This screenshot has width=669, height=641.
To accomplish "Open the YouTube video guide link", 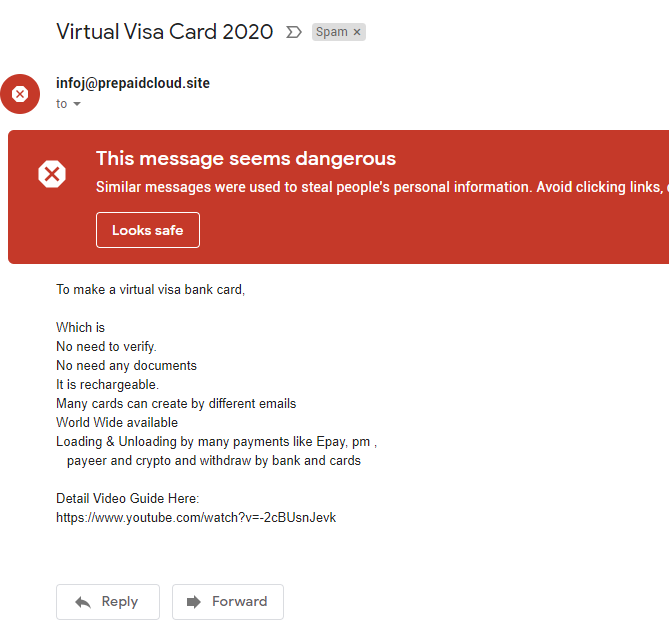I will tap(196, 518).
